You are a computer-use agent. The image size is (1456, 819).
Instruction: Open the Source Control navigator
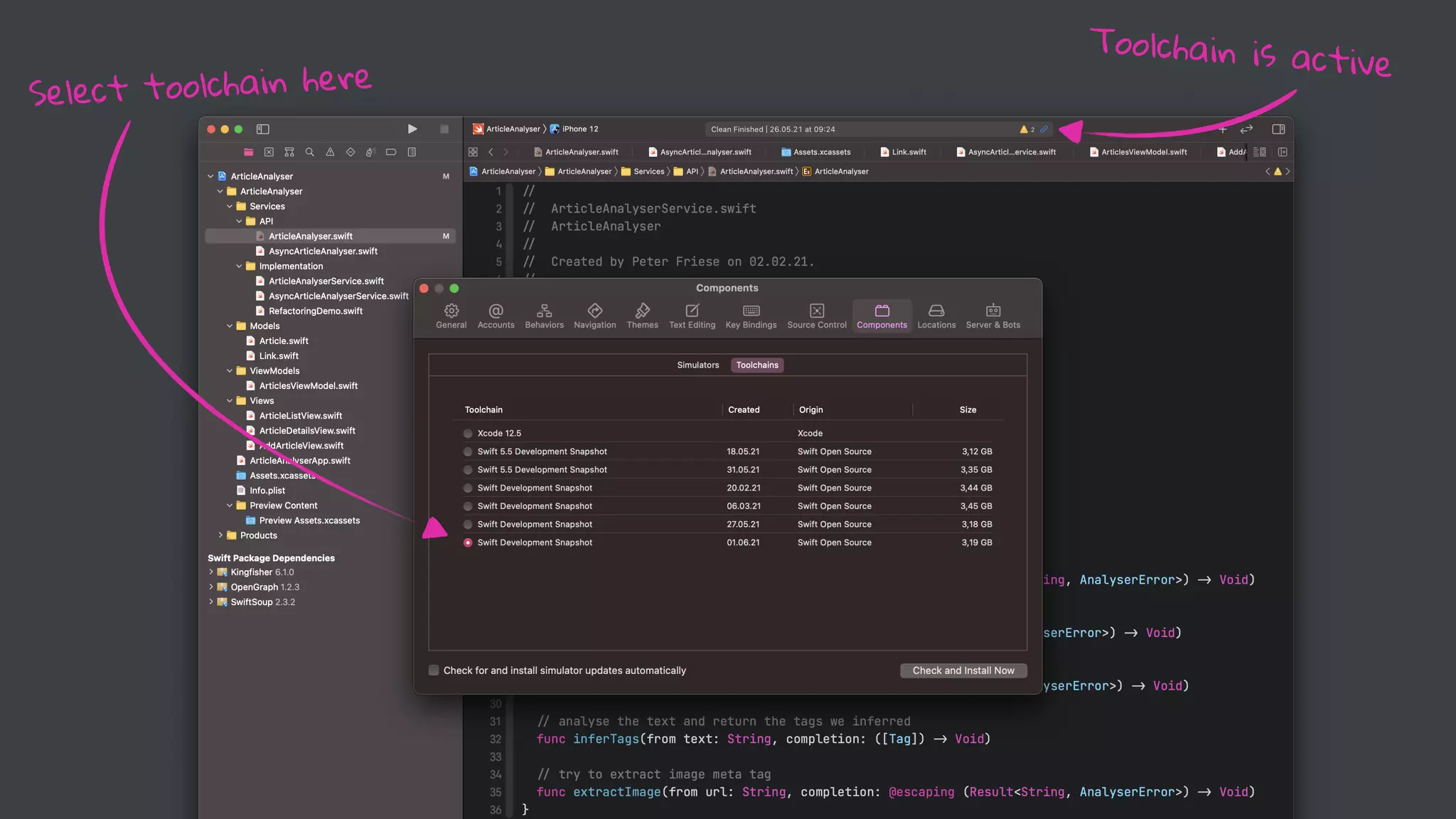pyautogui.click(x=269, y=152)
